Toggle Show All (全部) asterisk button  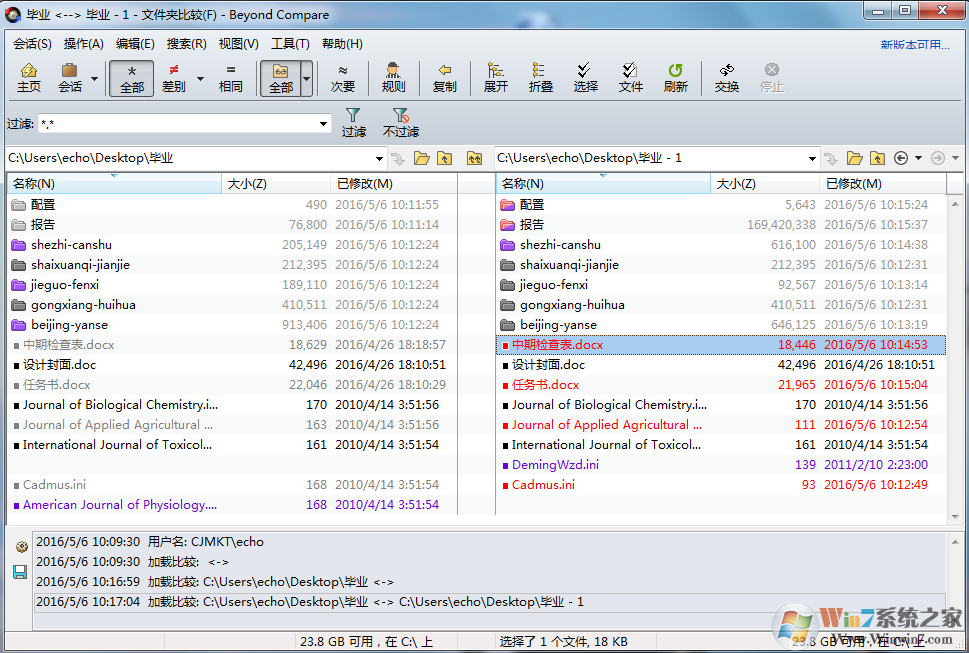coord(131,77)
